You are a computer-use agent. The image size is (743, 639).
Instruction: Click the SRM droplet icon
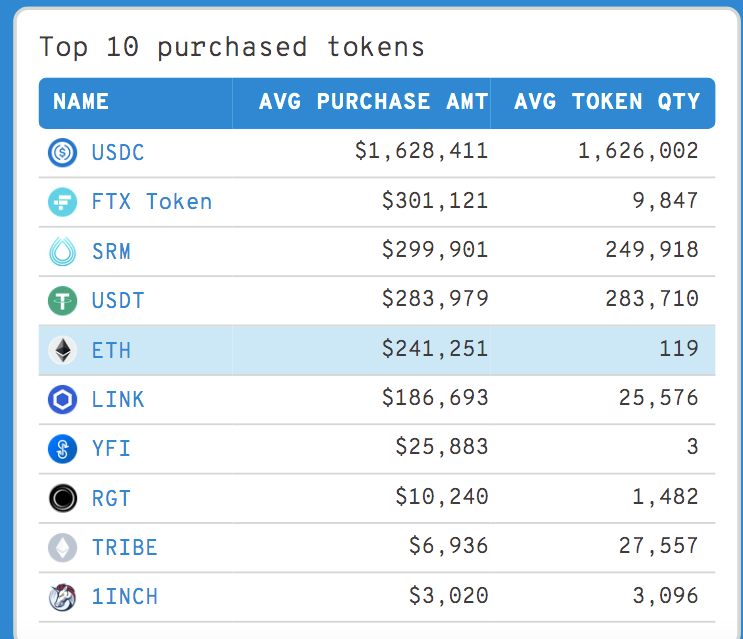coord(62,251)
